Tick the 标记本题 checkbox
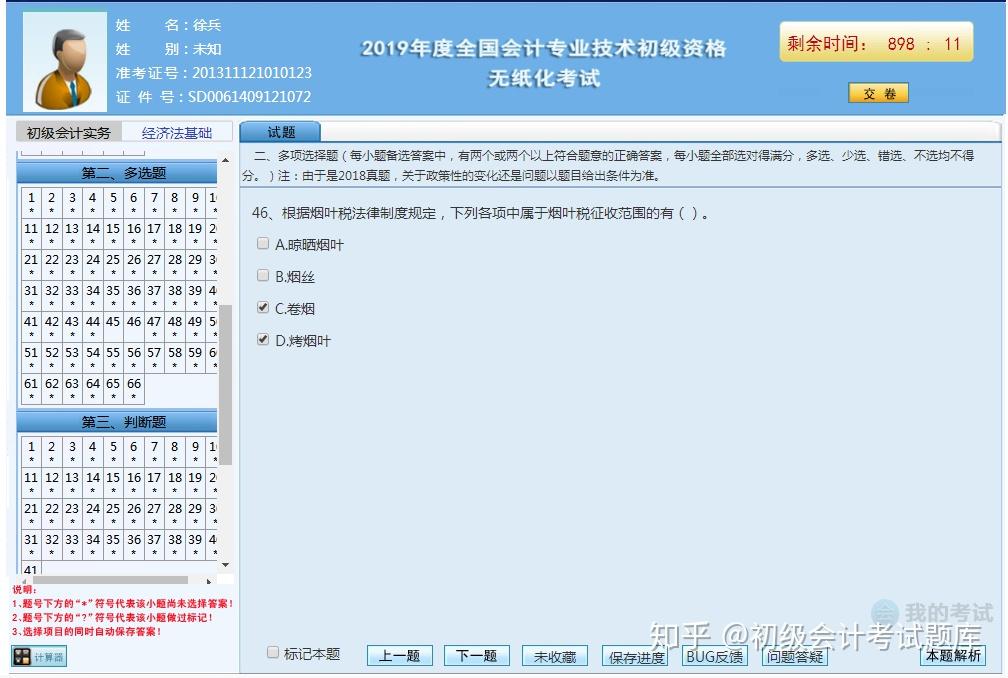 273,653
